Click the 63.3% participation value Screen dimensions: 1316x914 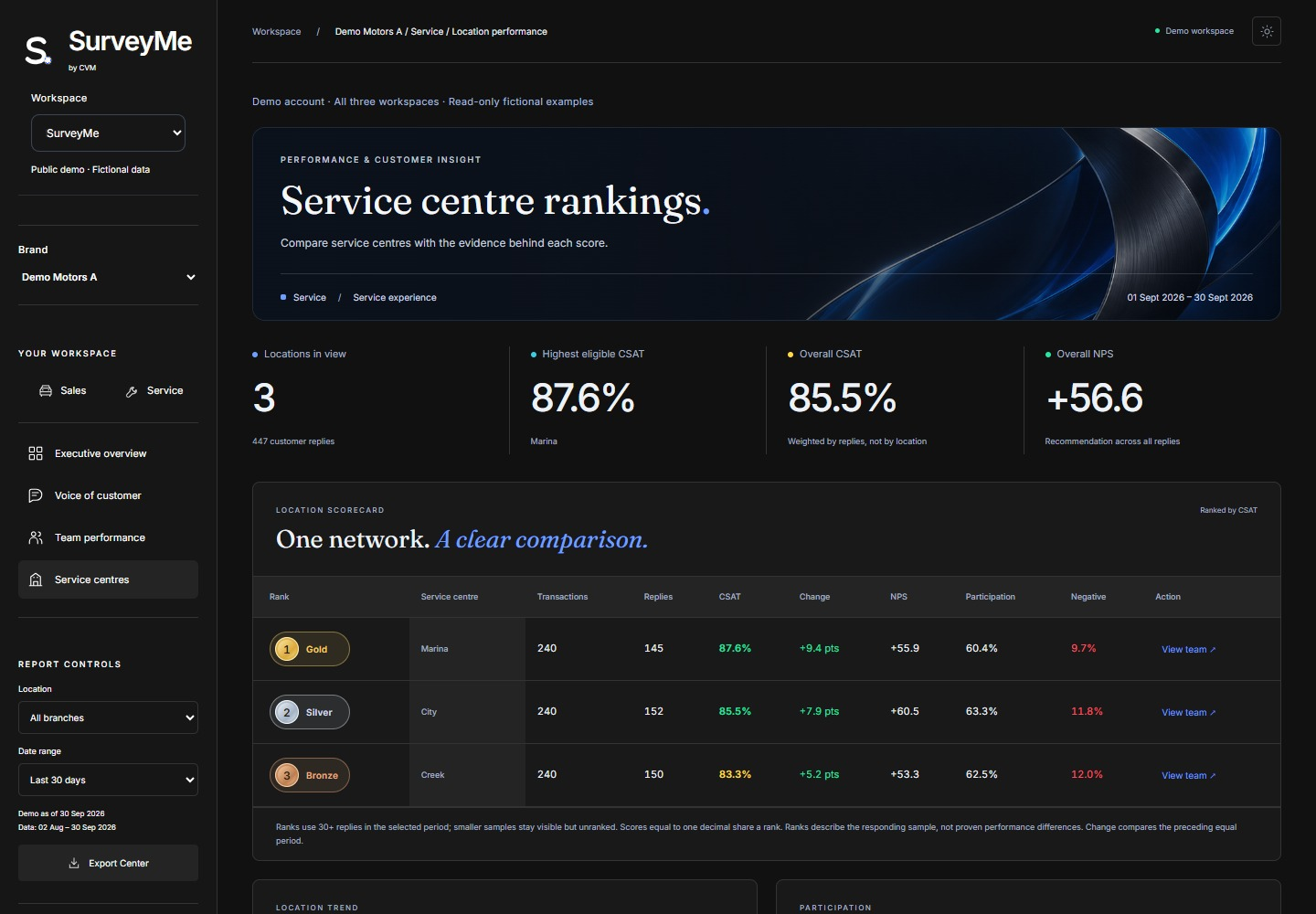click(982, 711)
